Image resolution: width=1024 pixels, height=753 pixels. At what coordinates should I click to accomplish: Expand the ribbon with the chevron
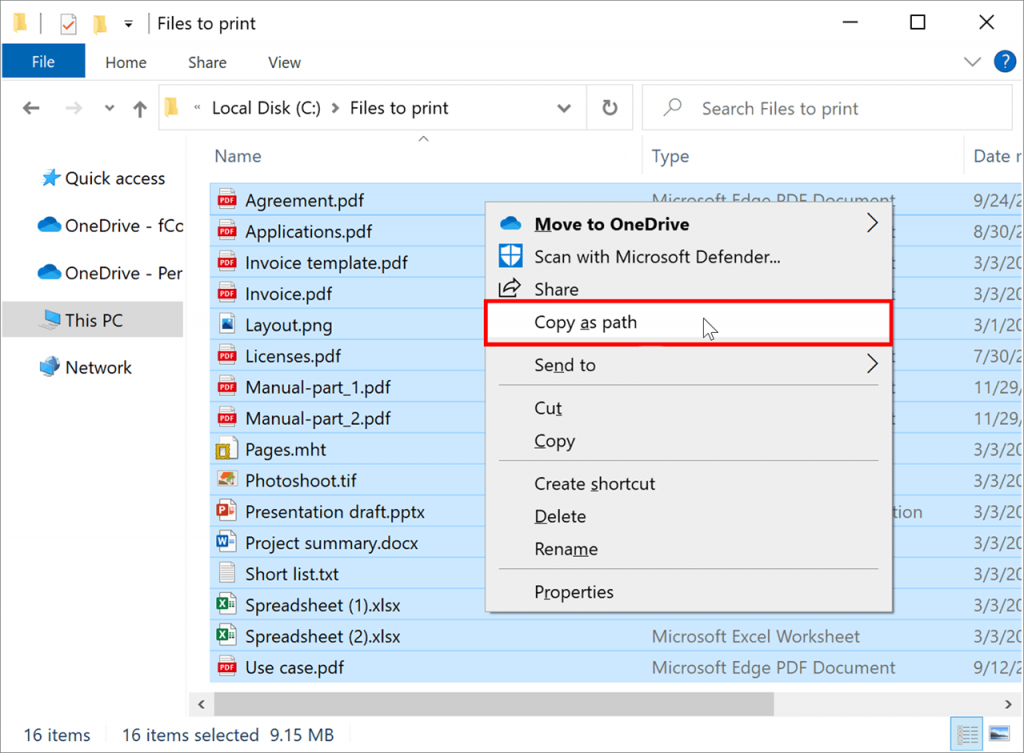(972, 62)
